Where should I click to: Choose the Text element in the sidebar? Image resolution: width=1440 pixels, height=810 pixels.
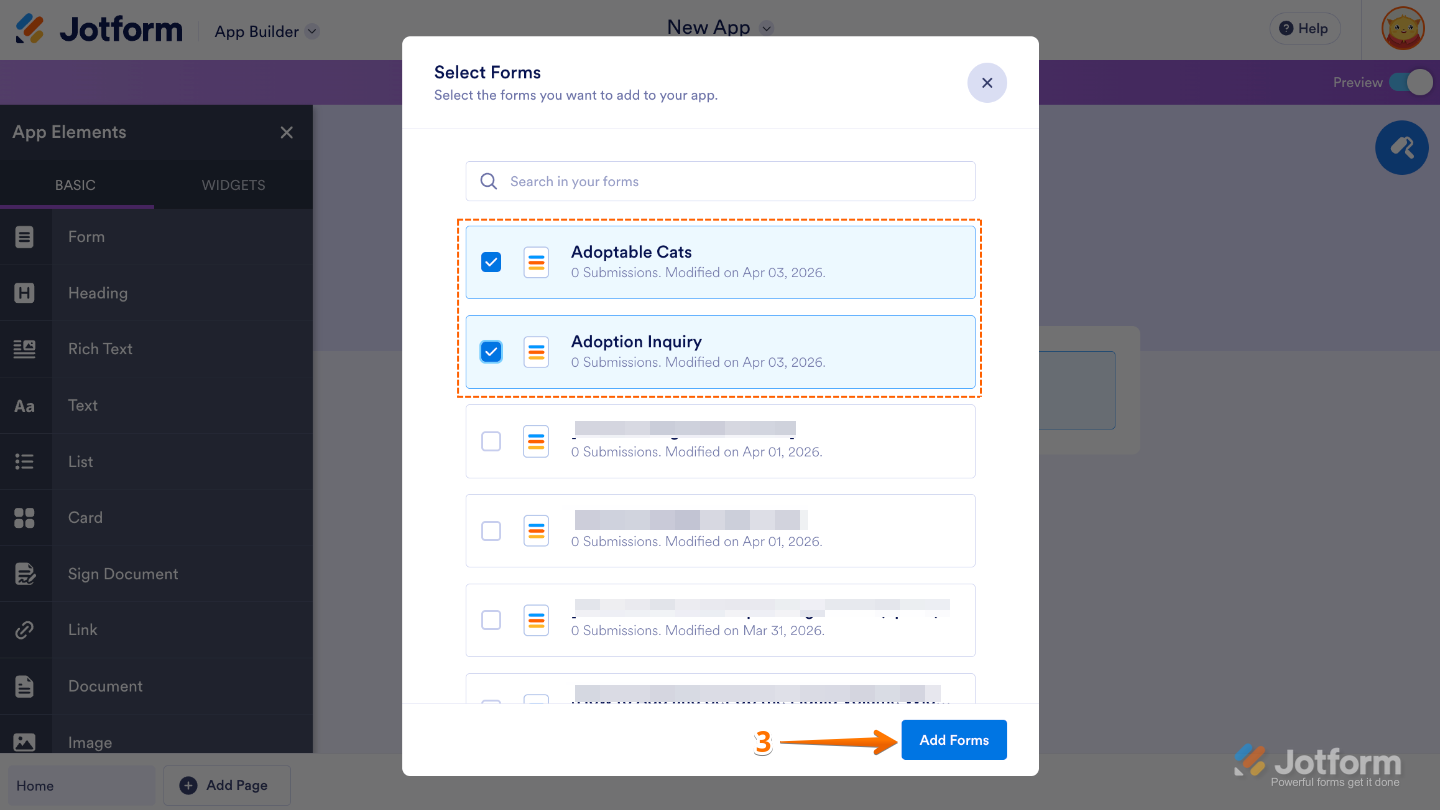coord(82,405)
